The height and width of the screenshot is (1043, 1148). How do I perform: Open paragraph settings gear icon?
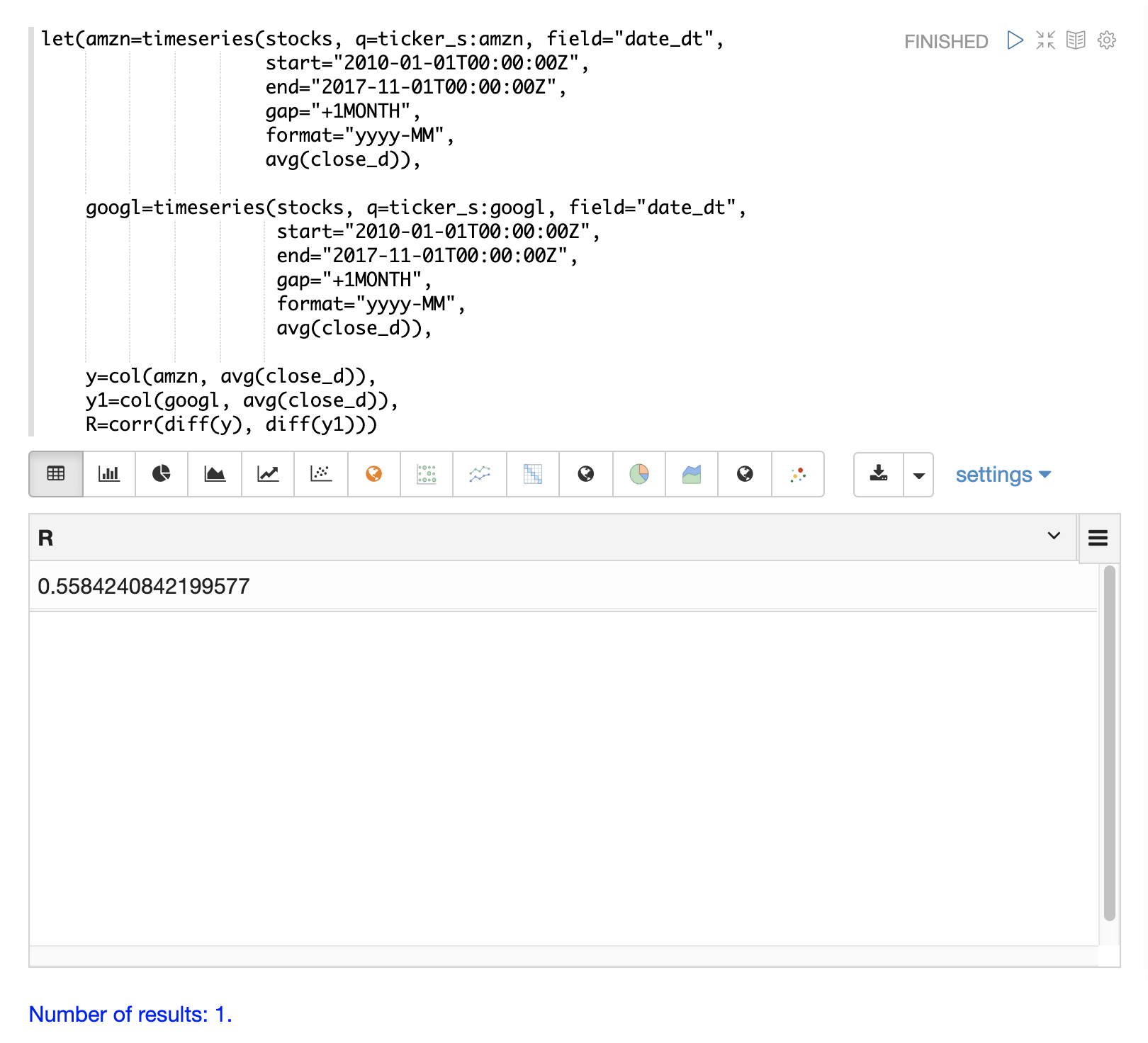(1106, 40)
